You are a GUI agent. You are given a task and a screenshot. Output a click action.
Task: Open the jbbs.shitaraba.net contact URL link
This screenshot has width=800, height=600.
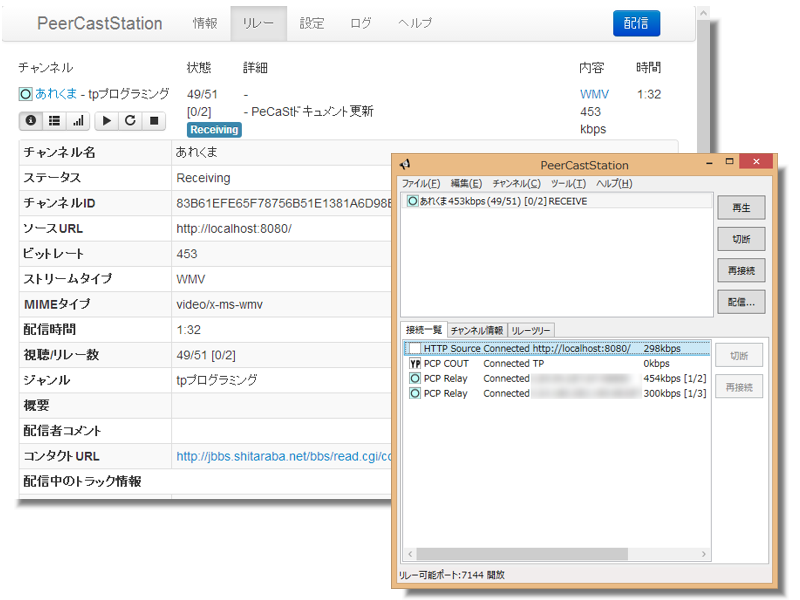point(284,456)
